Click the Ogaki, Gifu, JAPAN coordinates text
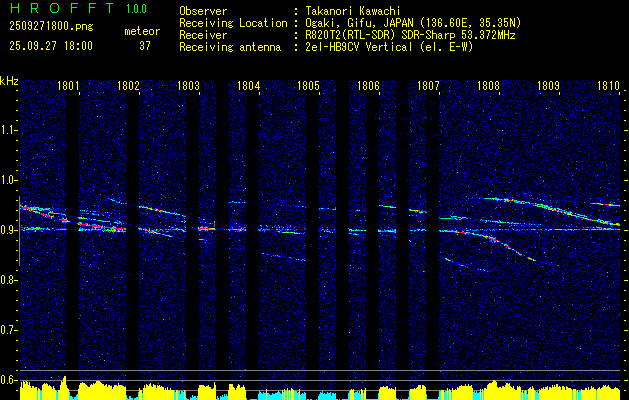This screenshot has height=400, width=629. point(413,23)
